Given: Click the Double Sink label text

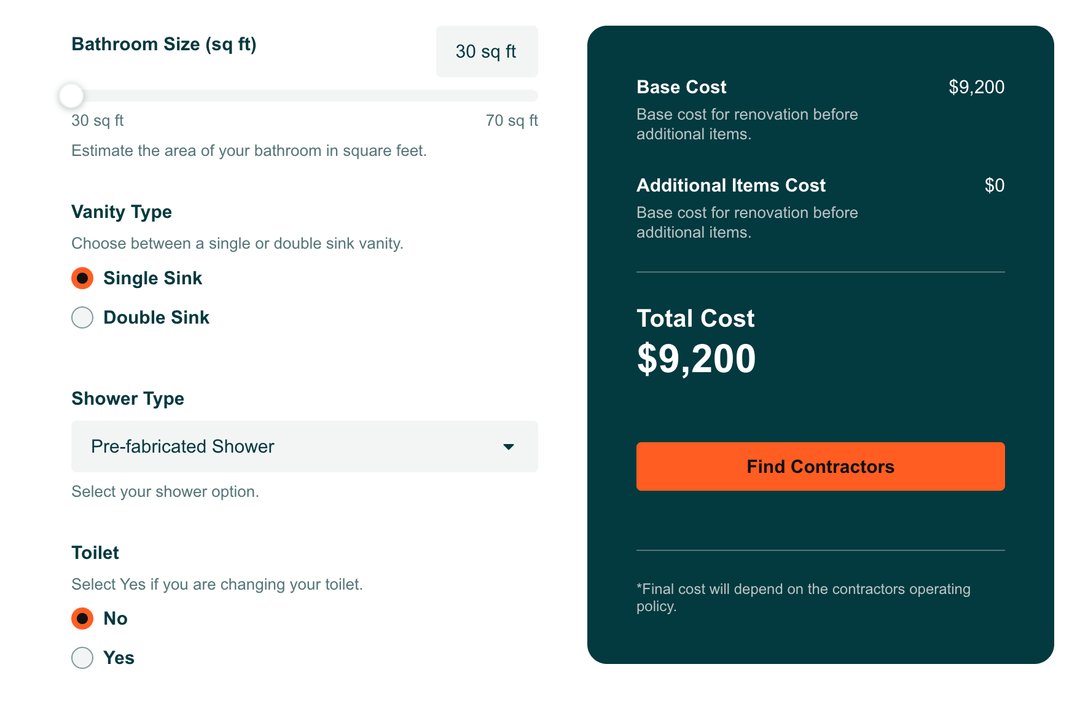Looking at the screenshot, I should click(156, 318).
